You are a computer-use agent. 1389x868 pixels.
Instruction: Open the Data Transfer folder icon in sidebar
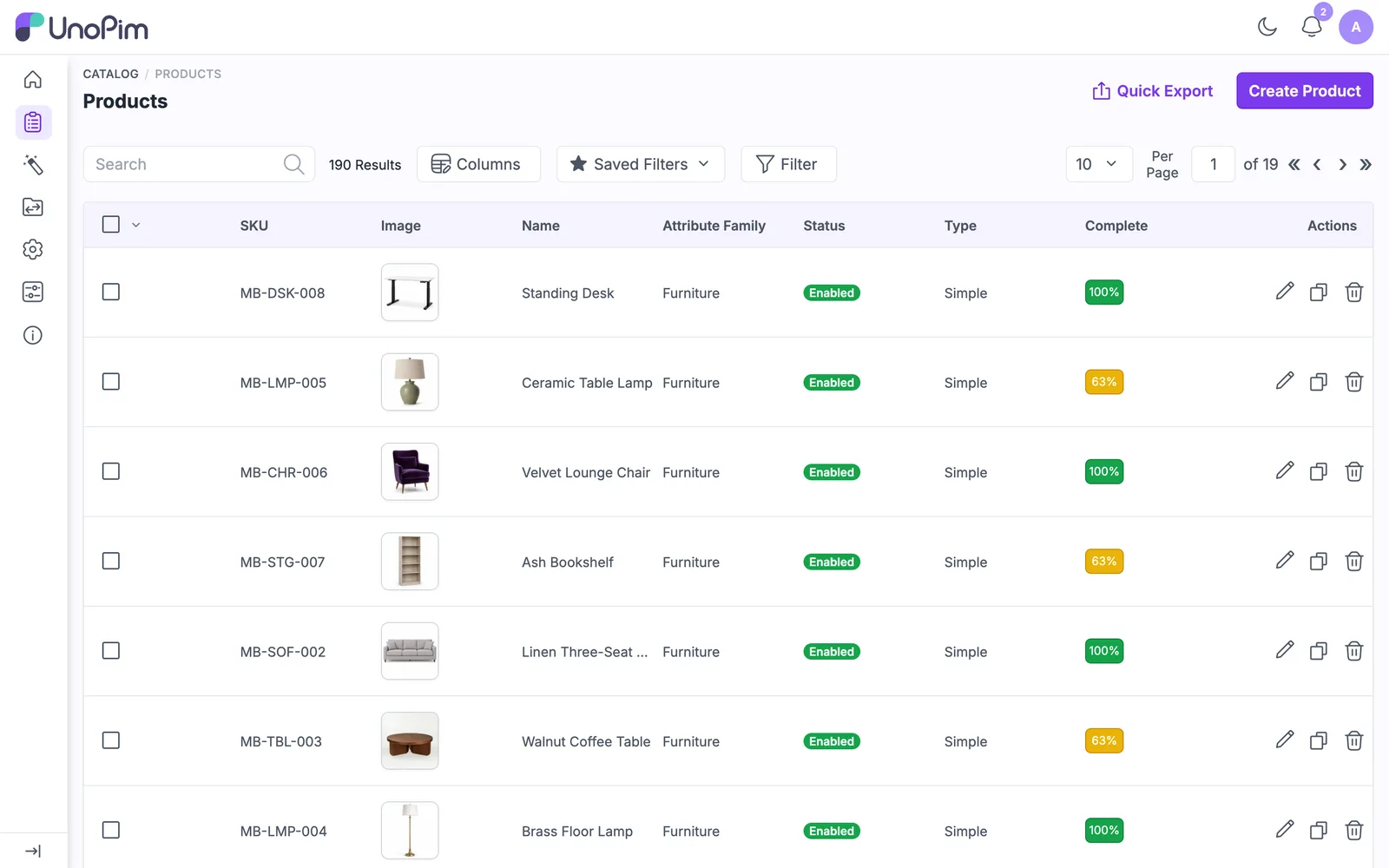tap(33, 207)
